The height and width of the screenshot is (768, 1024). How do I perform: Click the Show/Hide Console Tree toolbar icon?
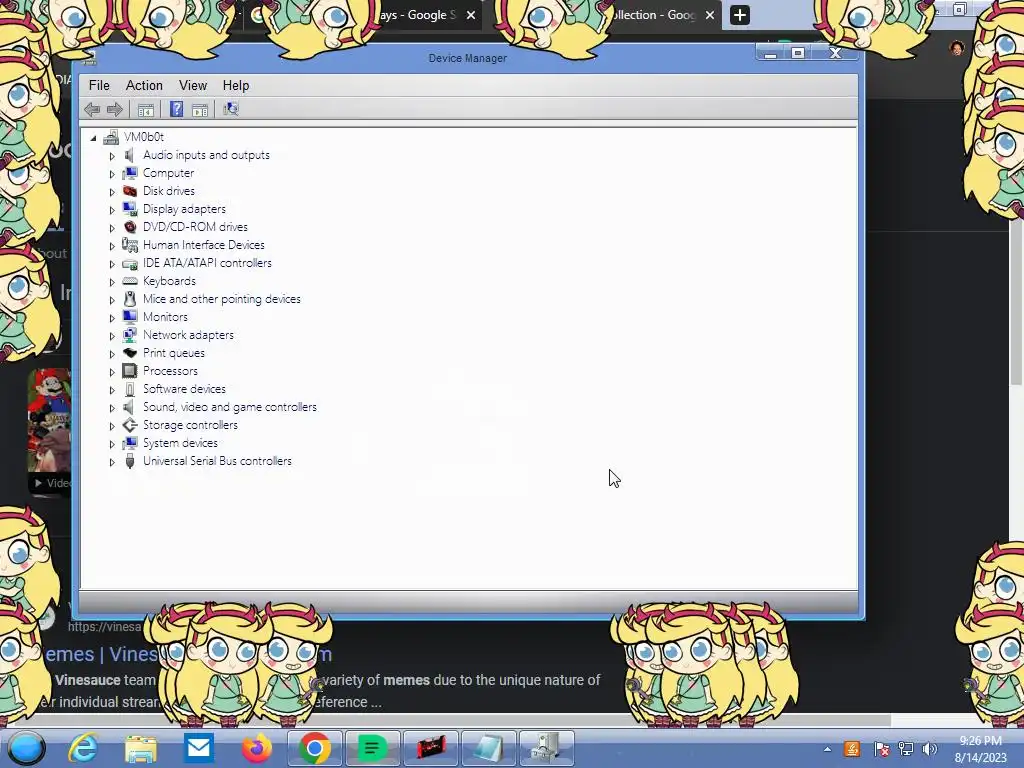[146, 110]
